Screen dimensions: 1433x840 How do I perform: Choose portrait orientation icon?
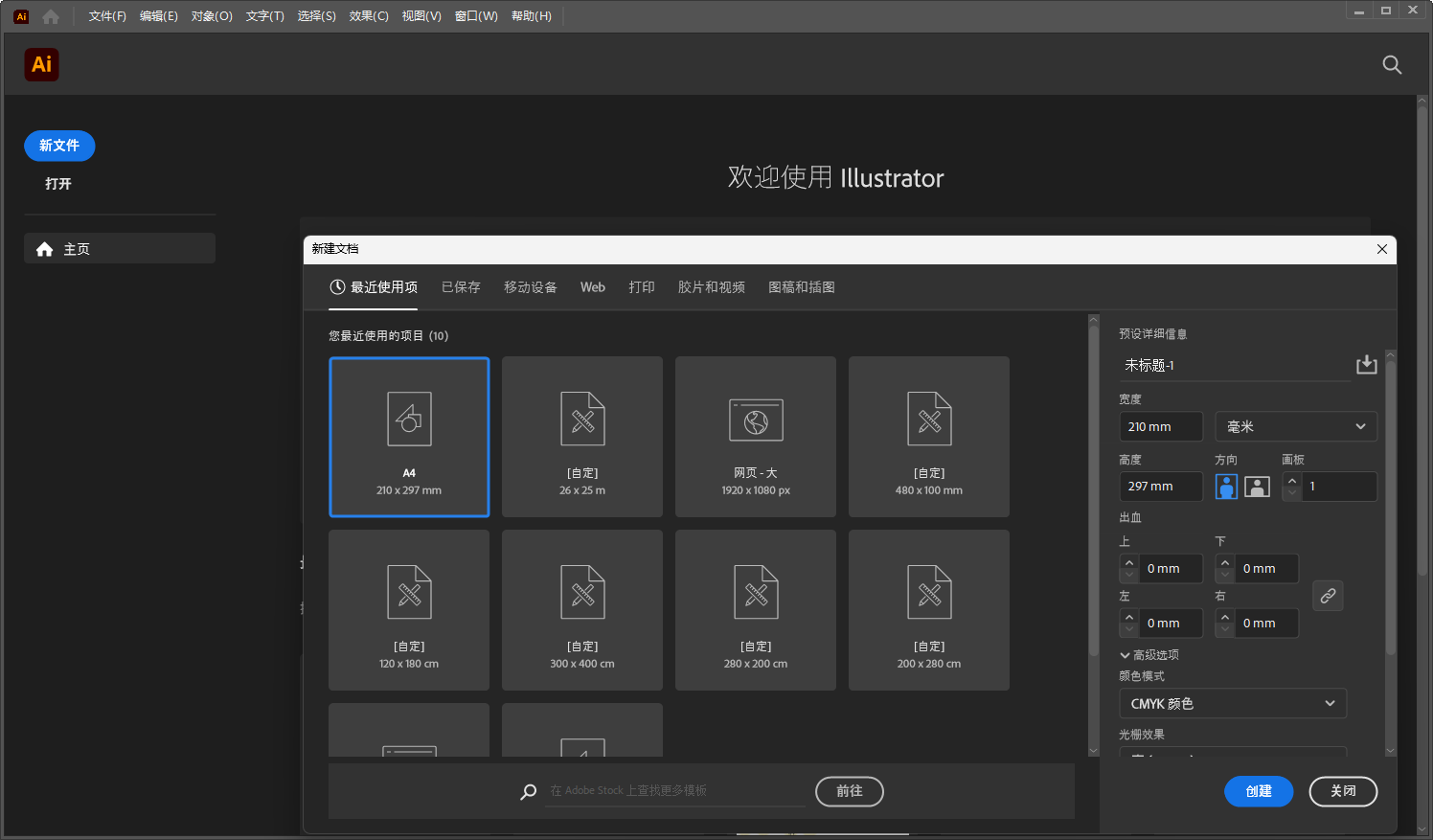pyautogui.click(x=1226, y=487)
